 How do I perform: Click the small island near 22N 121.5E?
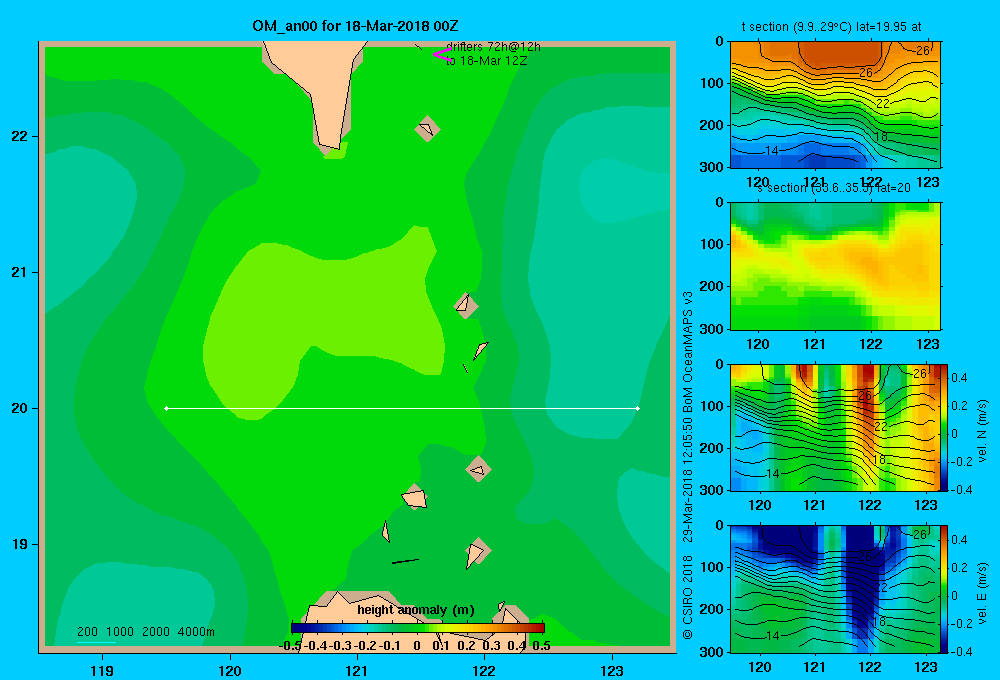tap(427, 129)
